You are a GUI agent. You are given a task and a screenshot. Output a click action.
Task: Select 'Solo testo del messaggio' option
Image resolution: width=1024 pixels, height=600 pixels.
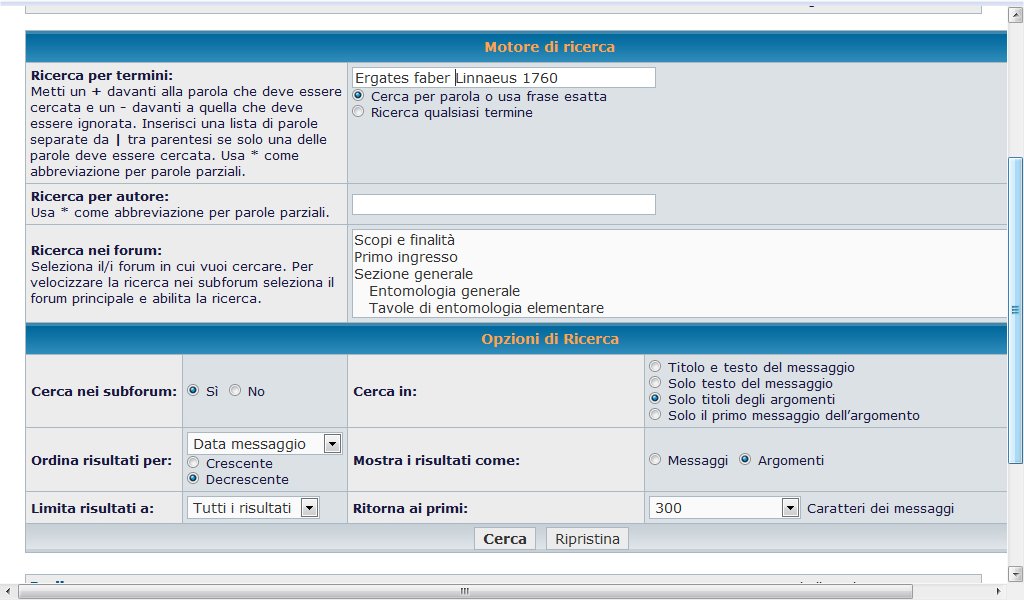coord(655,383)
